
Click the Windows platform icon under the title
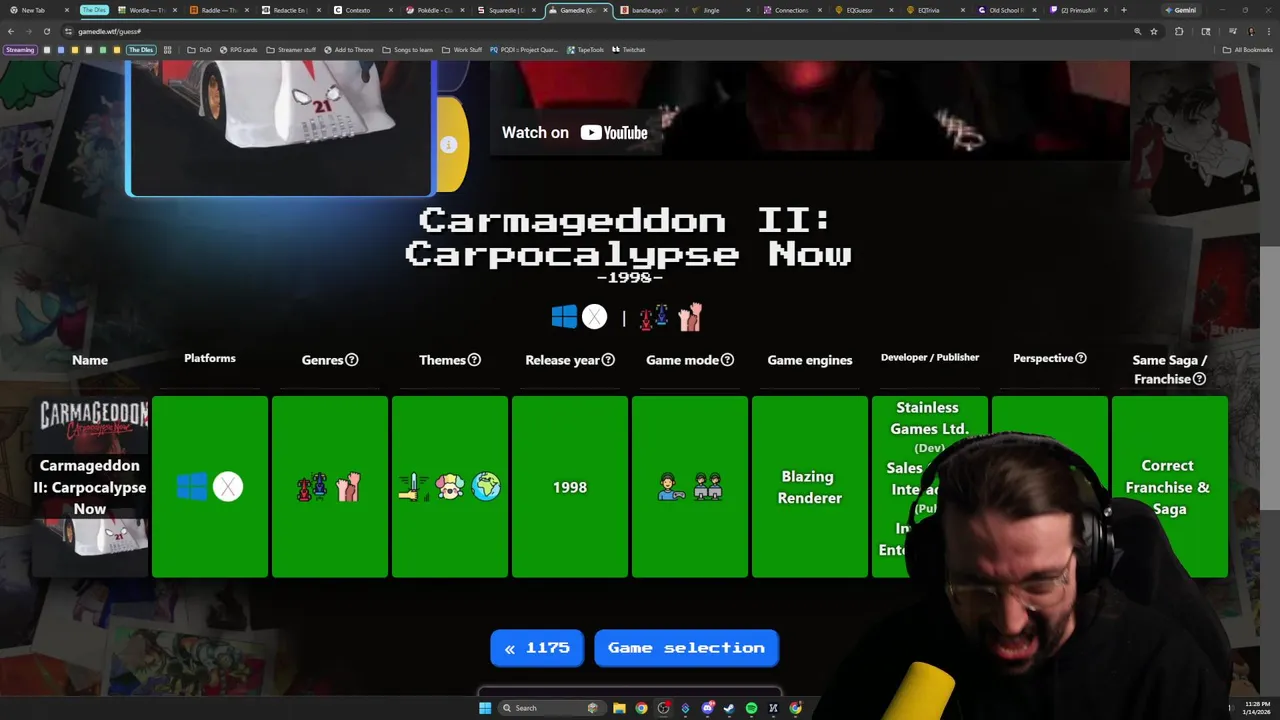click(x=564, y=317)
